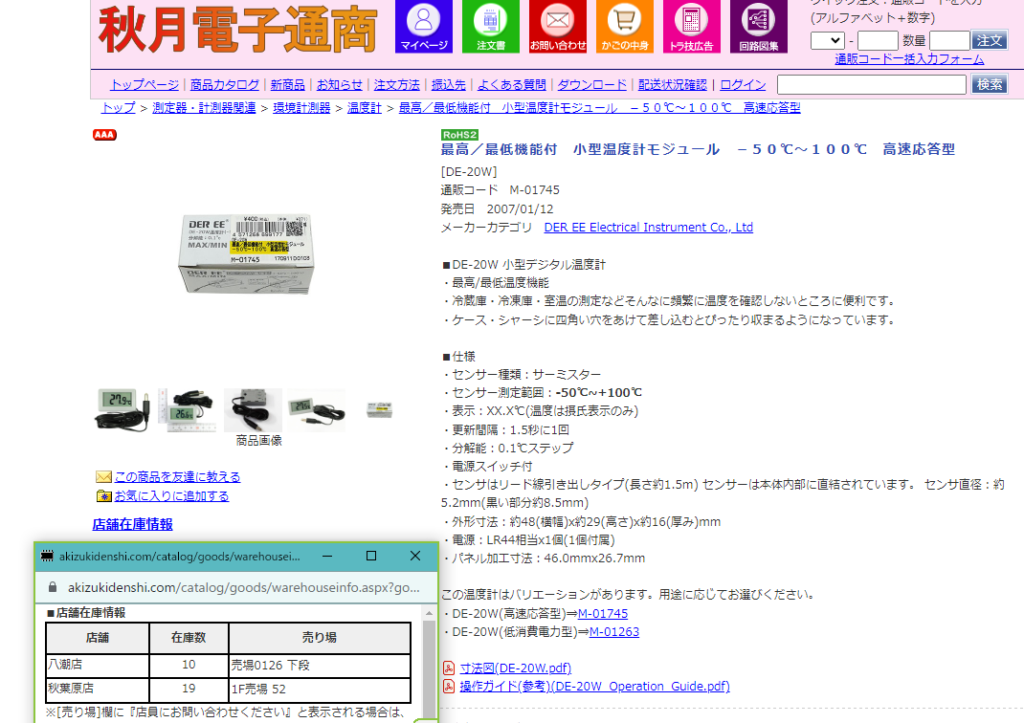Click the quick order code number field
1024x723 pixels.
click(x=877, y=40)
